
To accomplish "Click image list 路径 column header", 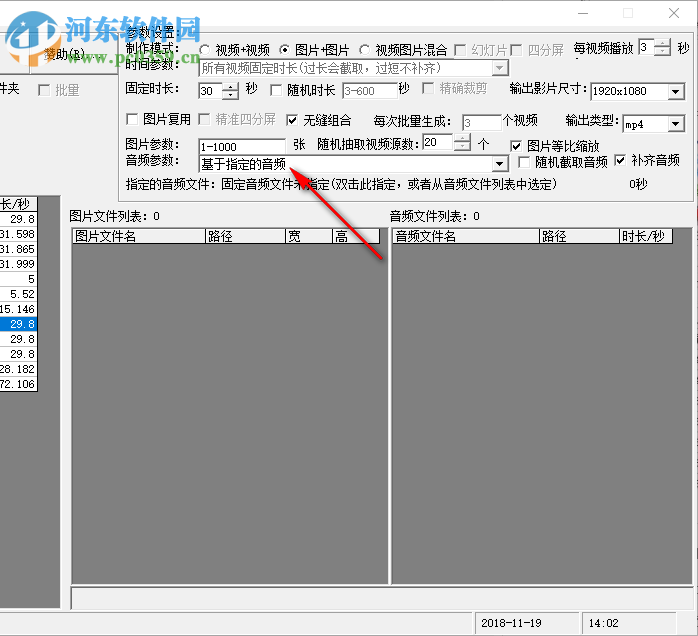I will (x=245, y=236).
